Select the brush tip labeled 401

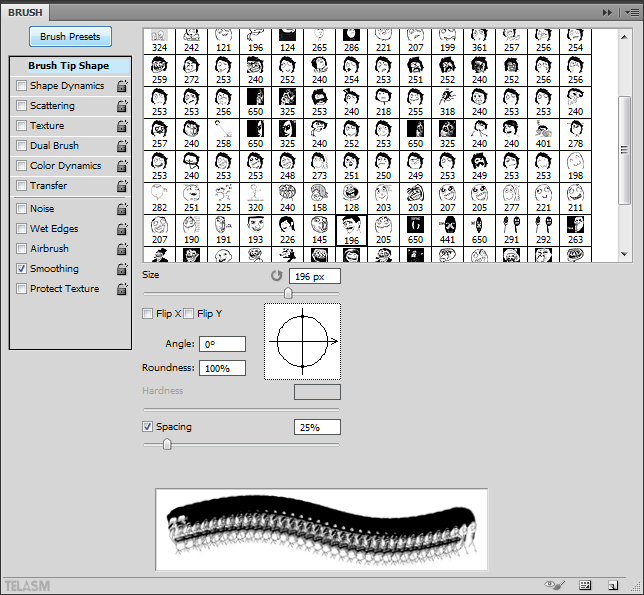click(x=543, y=134)
